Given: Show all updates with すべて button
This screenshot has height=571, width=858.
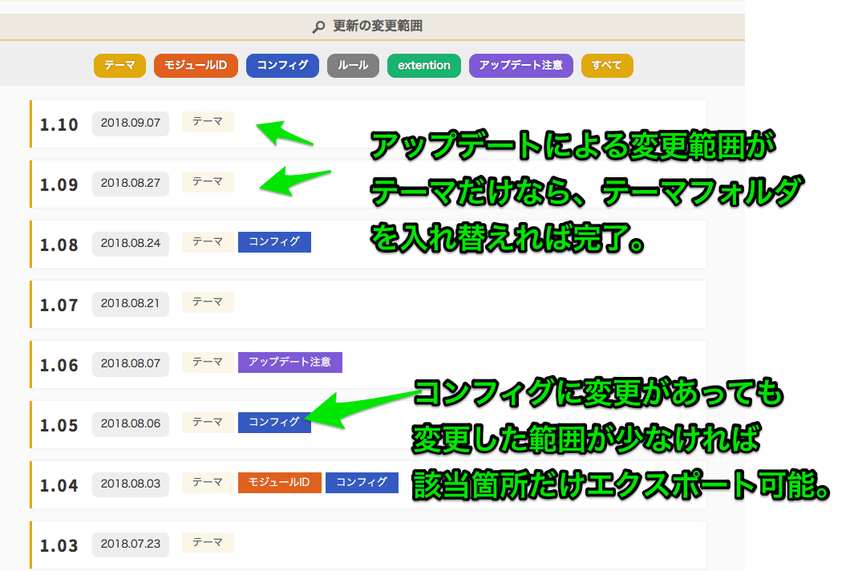Looking at the screenshot, I should pyautogui.click(x=607, y=66).
